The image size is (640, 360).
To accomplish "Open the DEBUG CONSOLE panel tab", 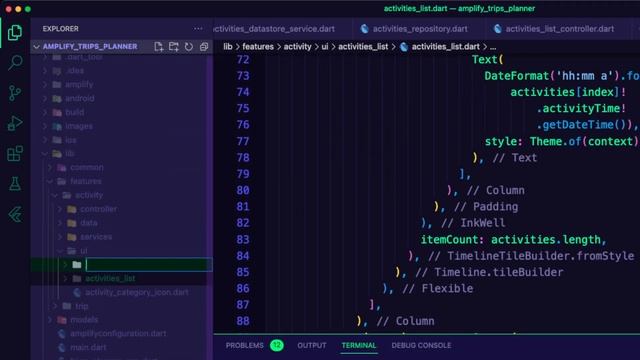I will click(x=421, y=345).
